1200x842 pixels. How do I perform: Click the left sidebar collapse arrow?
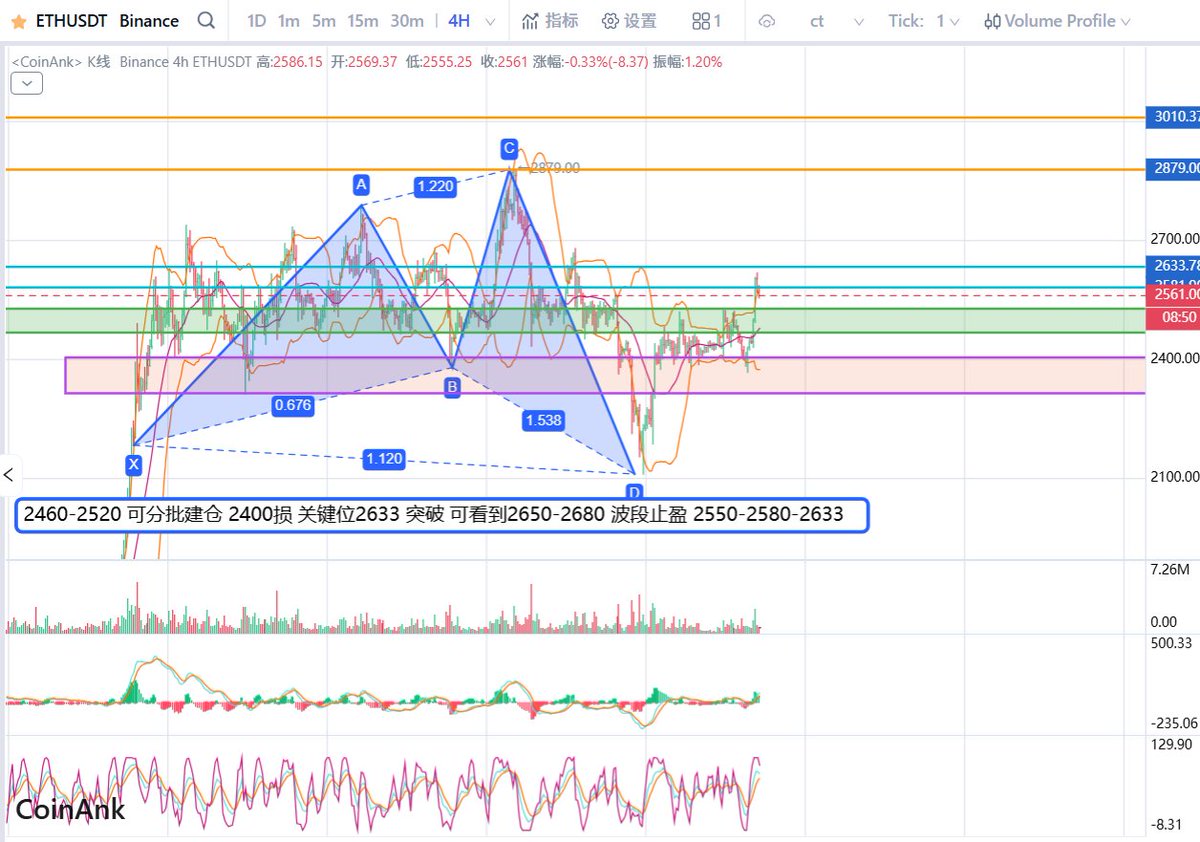(9, 474)
